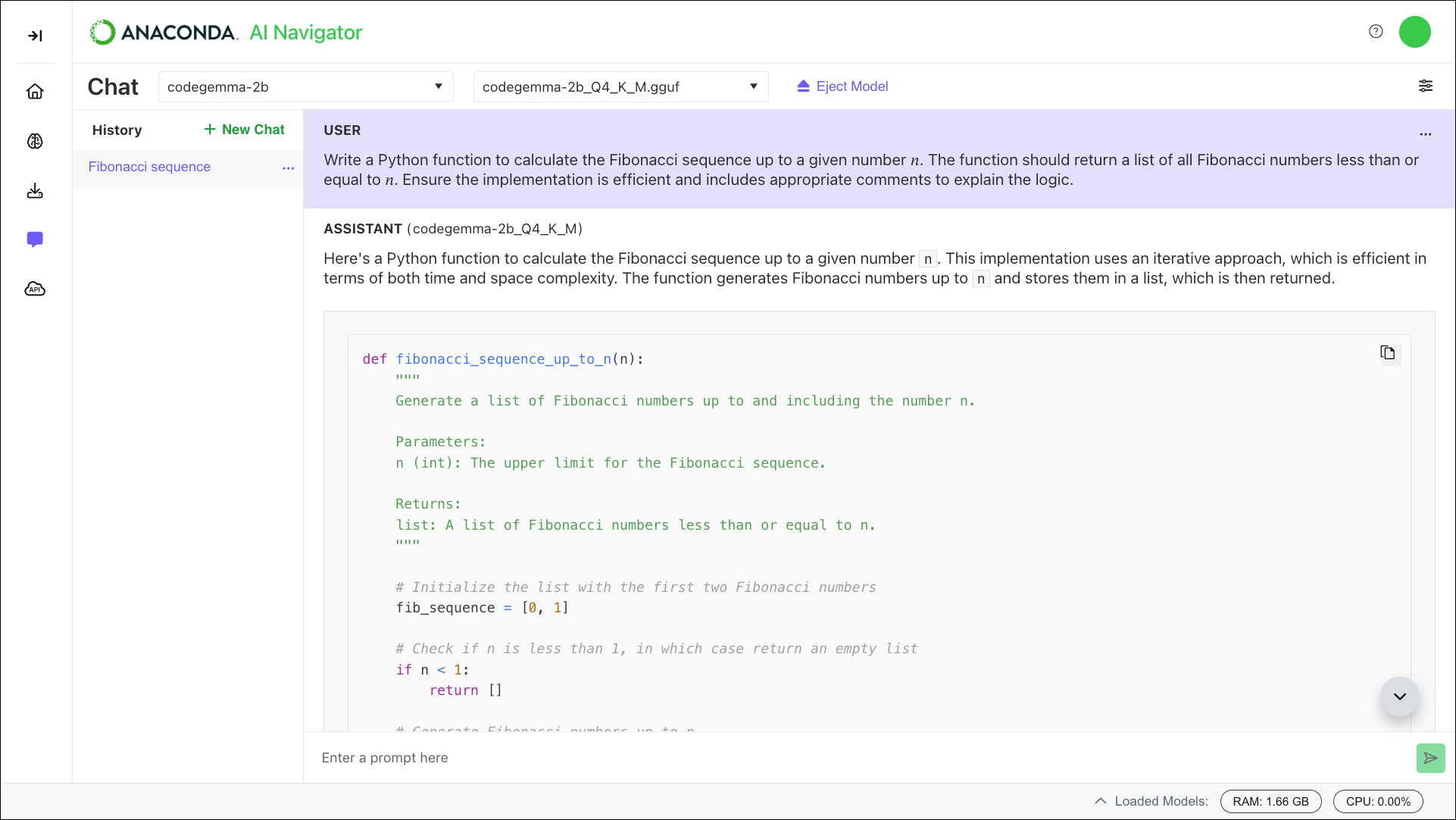The height and width of the screenshot is (820, 1456).
Task: Click the prompt input field
Action: tap(682, 757)
